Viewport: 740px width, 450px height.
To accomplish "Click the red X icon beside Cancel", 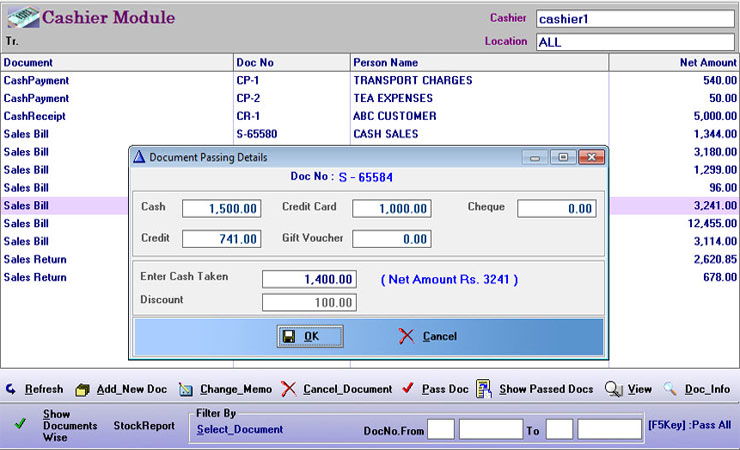I will tap(406, 336).
